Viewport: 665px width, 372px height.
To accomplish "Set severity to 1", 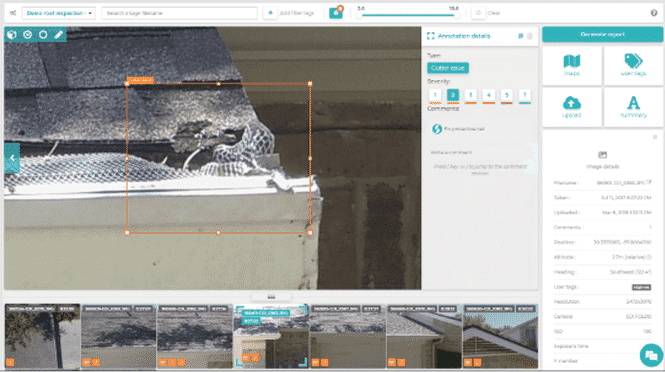I will [435, 95].
